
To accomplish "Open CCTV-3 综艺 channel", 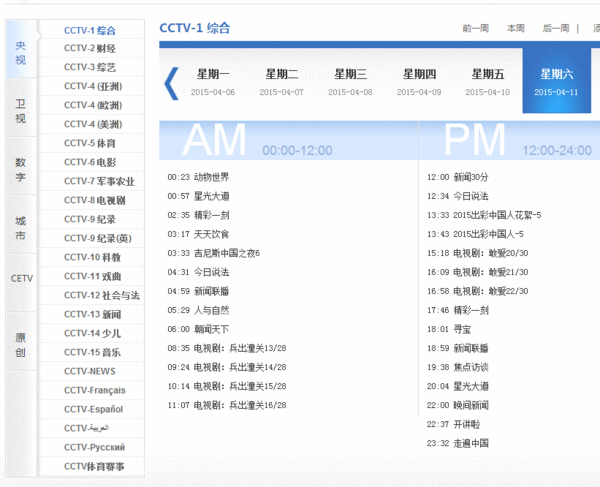I will coord(92,67).
